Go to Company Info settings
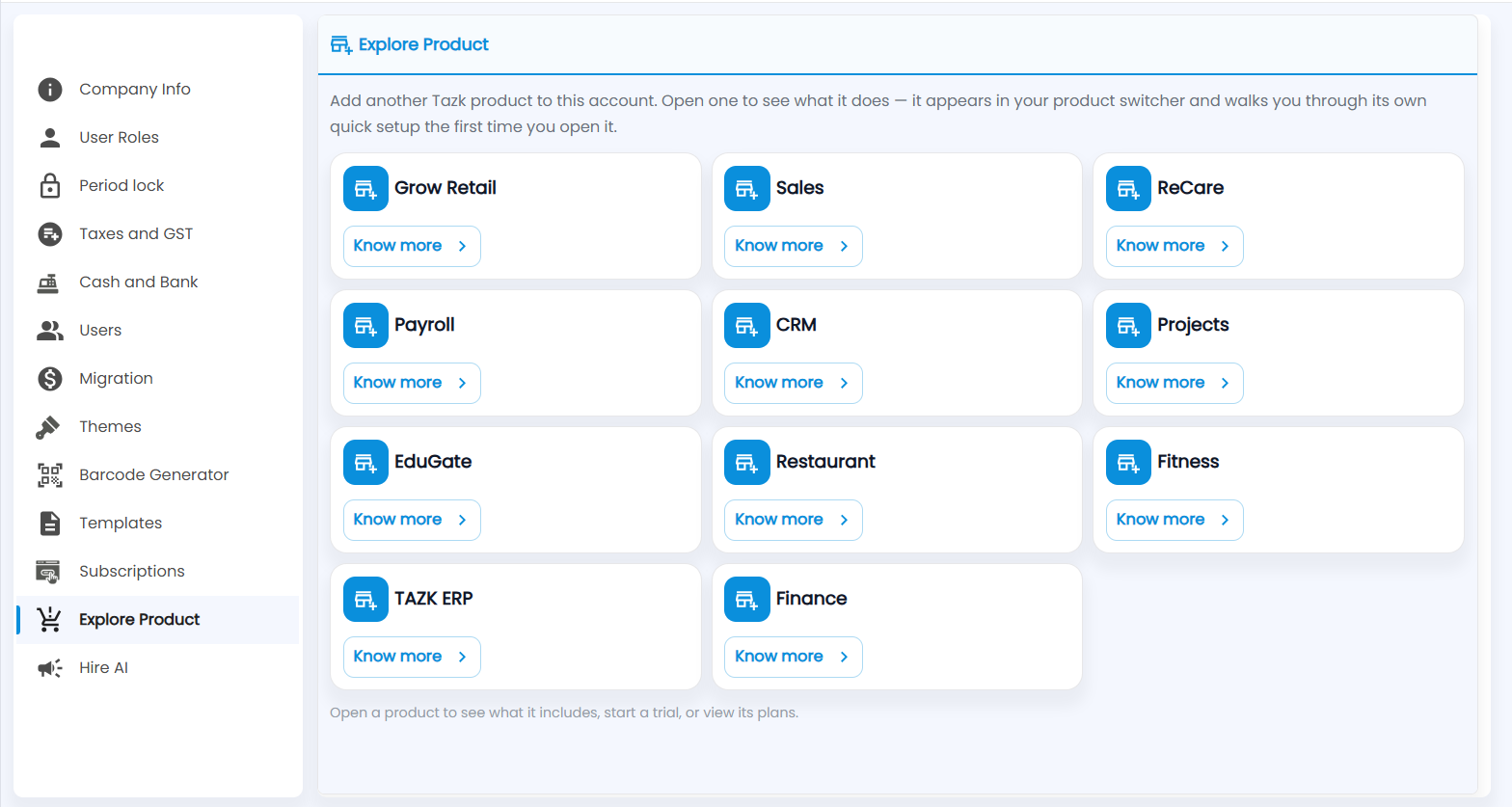Viewport: 1512px width, 807px height. 158,90
